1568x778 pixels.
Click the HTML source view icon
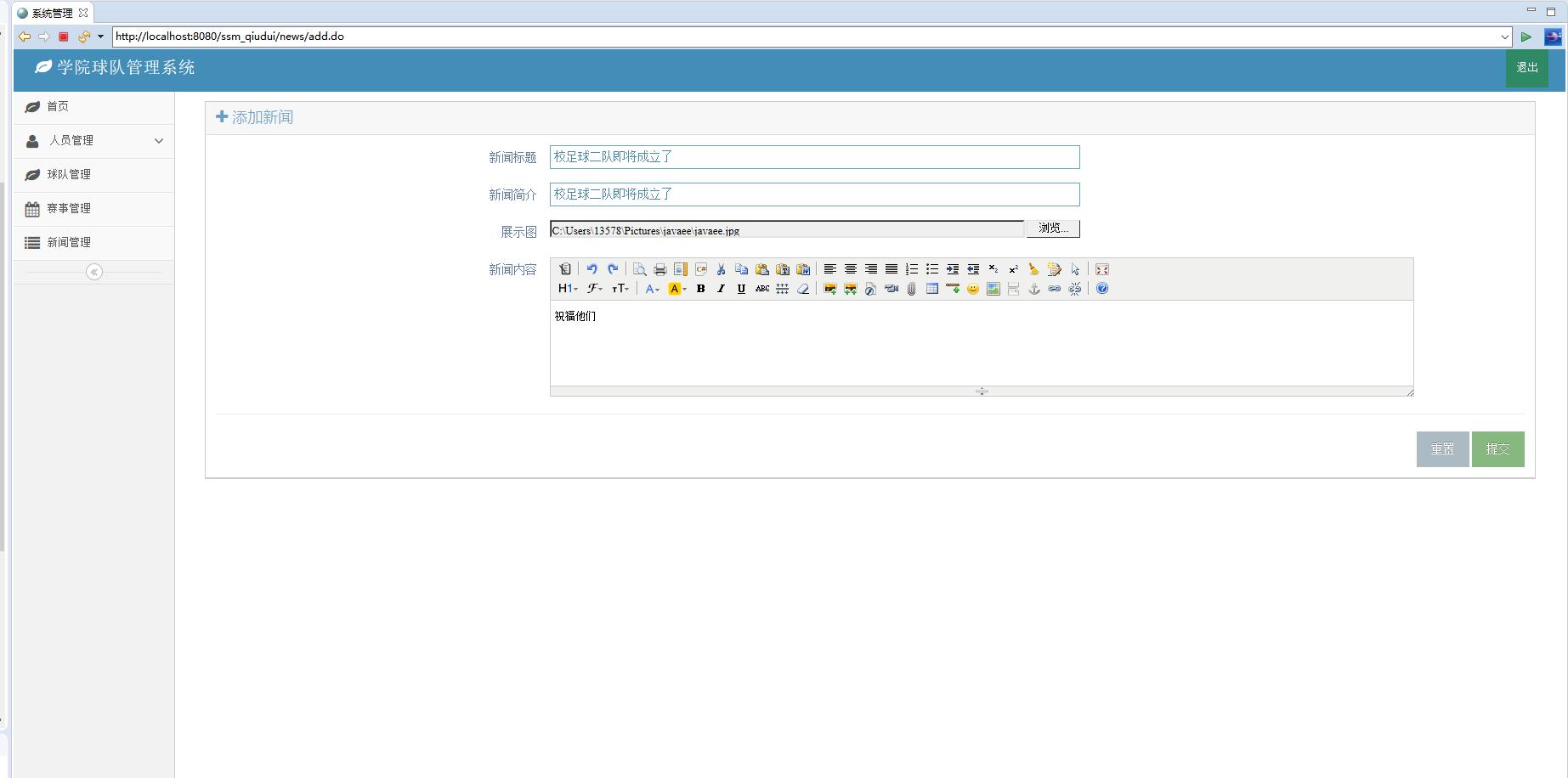coord(565,269)
